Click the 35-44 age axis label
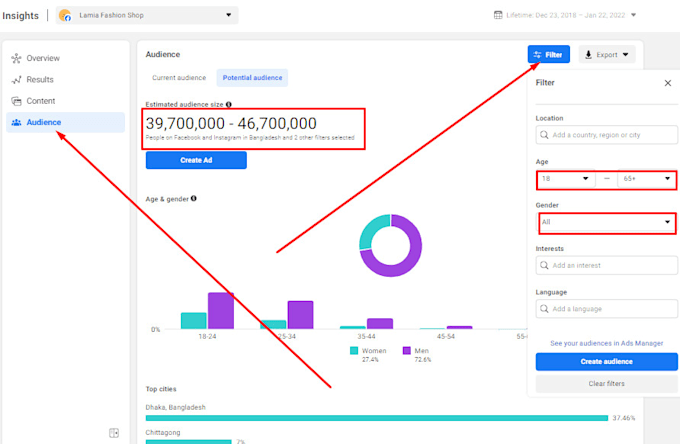The image size is (680, 444). click(x=366, y=336)
